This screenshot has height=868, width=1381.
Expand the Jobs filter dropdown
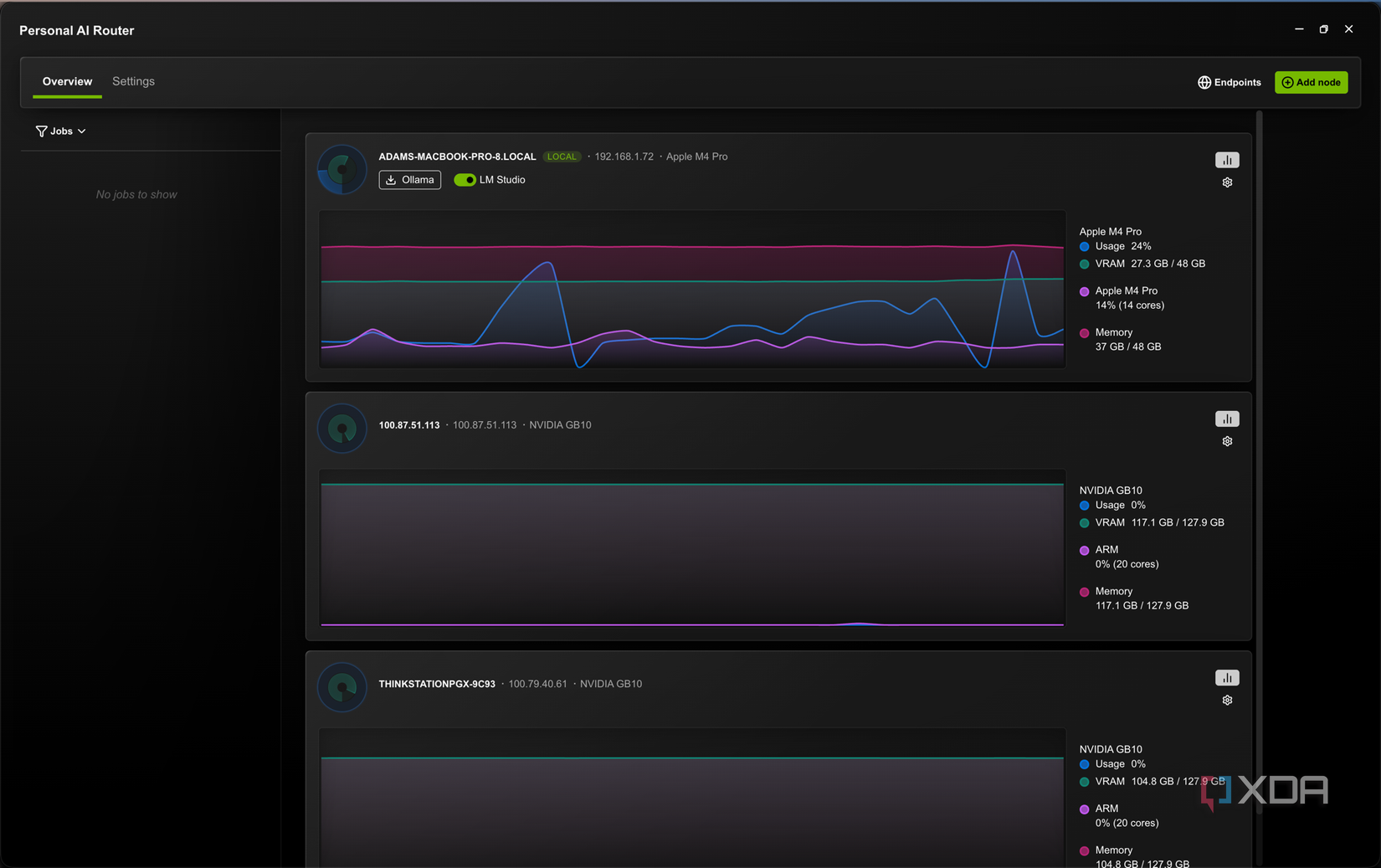pyautogui.click(x=61, y=131)
